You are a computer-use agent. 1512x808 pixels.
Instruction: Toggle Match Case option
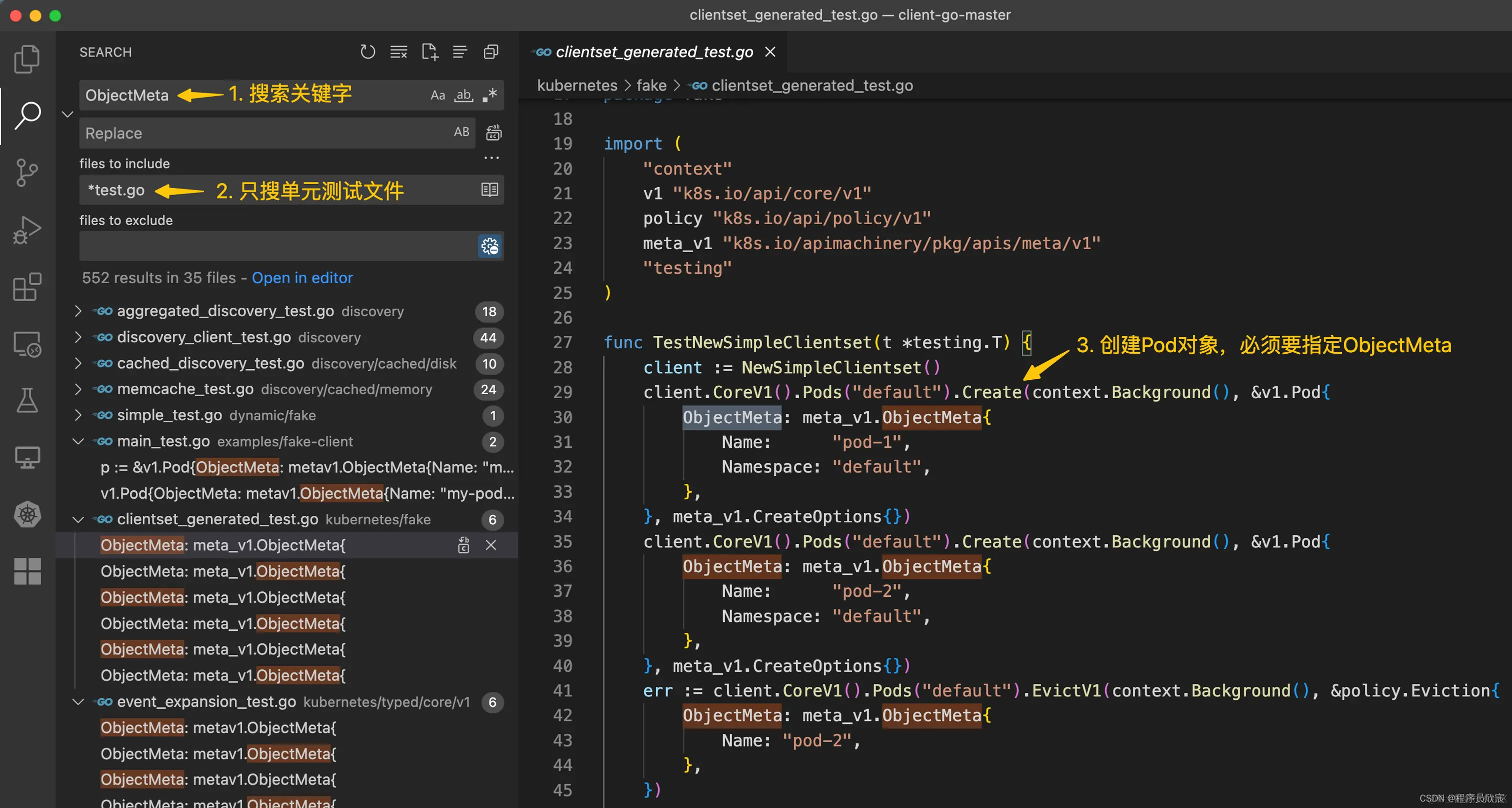tap(438, 95)
